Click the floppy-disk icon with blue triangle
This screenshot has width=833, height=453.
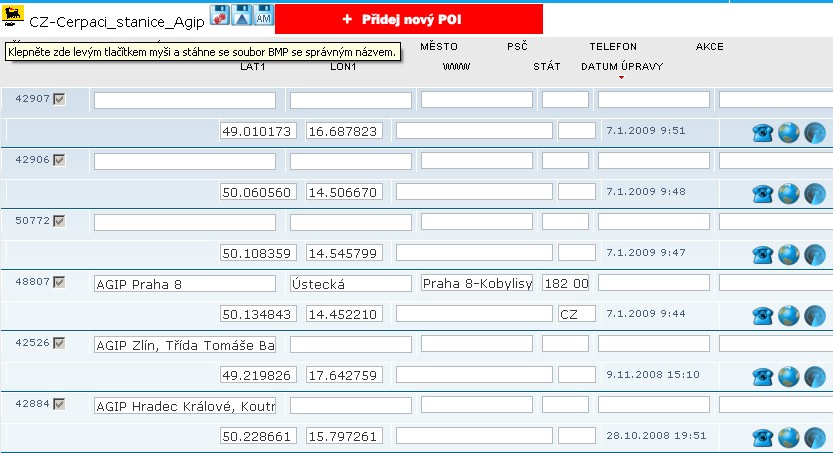[x=241, y=14]
